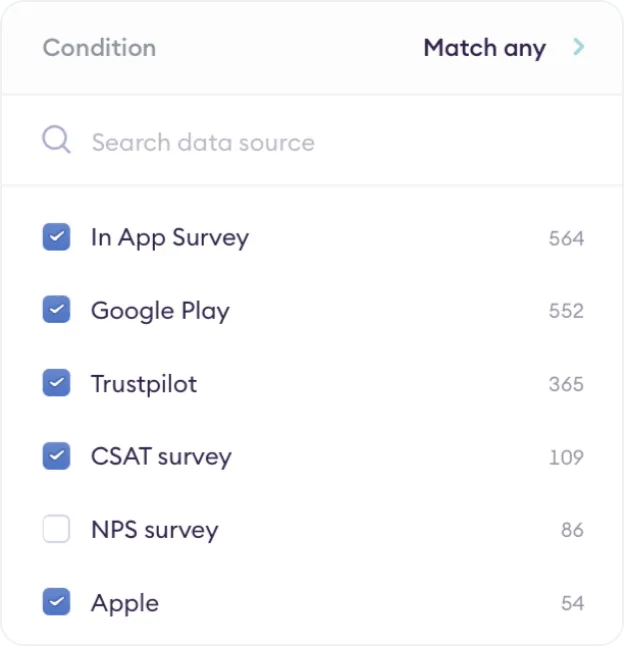Click the Trustpilot source label

(x=144, y=384)
